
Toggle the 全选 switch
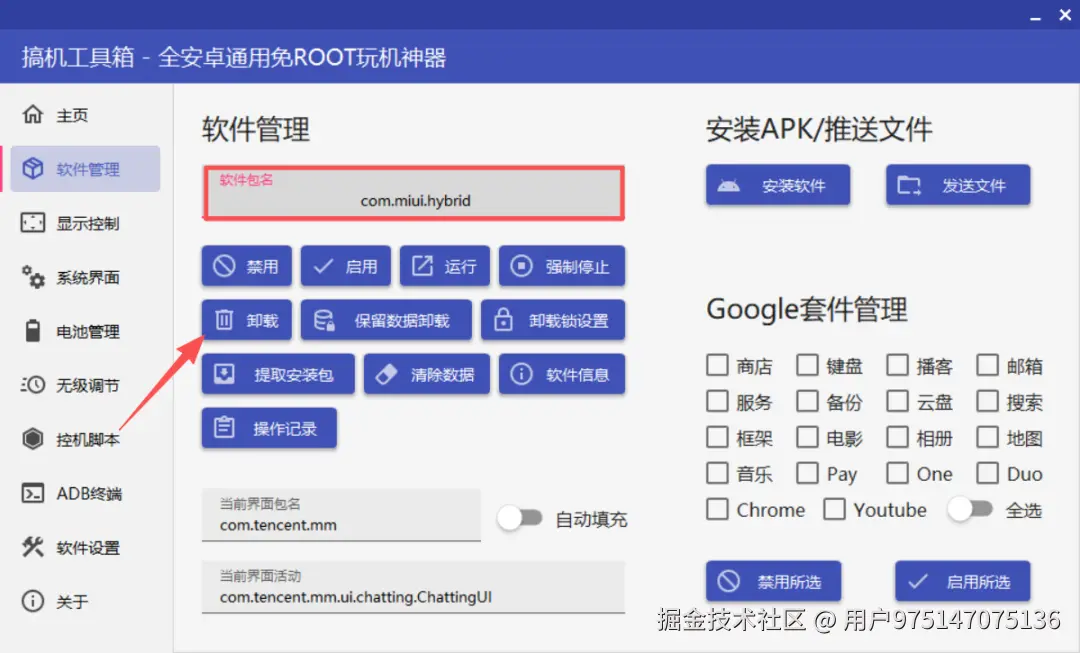[x=970, y=509]
